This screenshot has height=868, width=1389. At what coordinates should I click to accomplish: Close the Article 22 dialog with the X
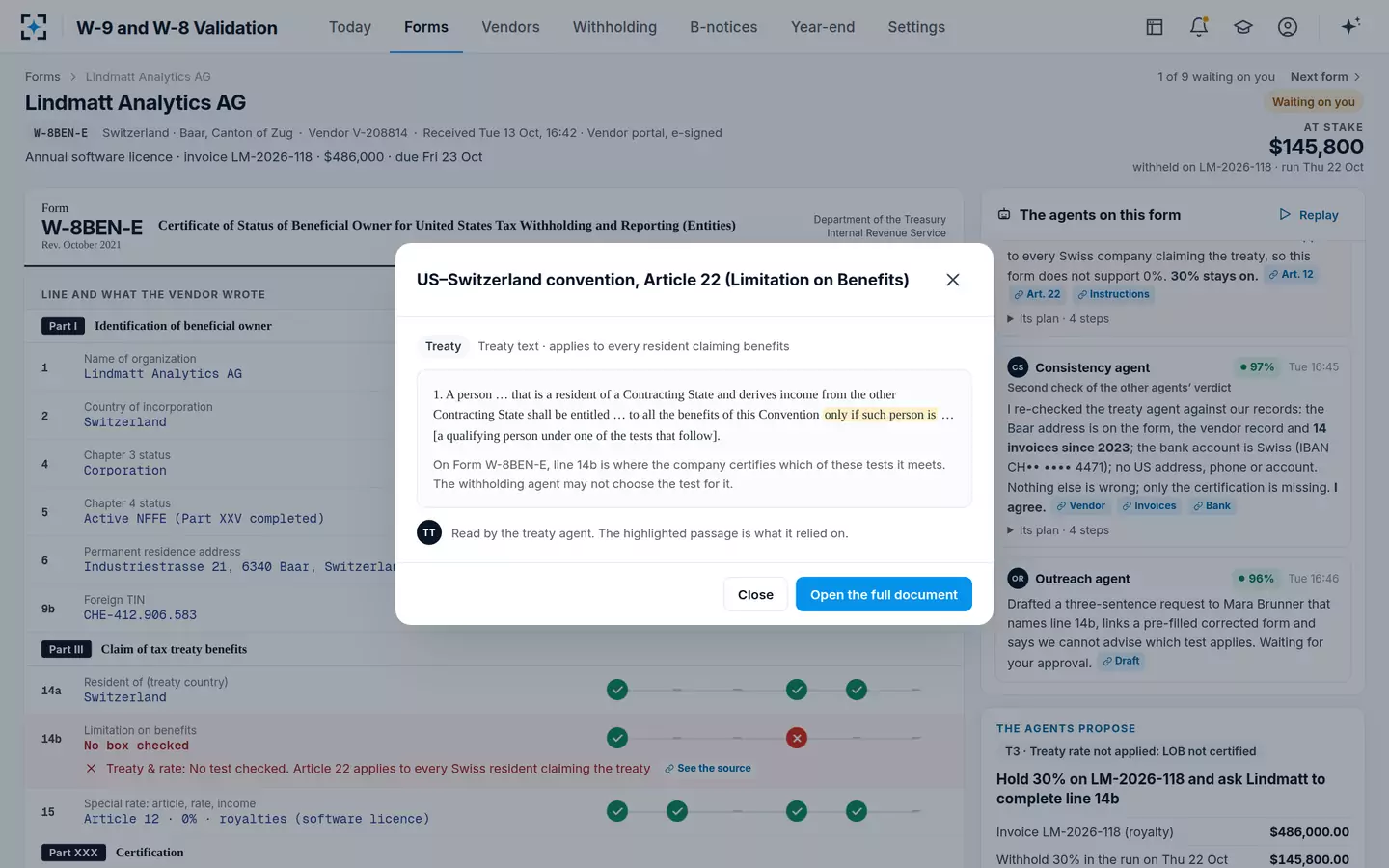point(953,280)
